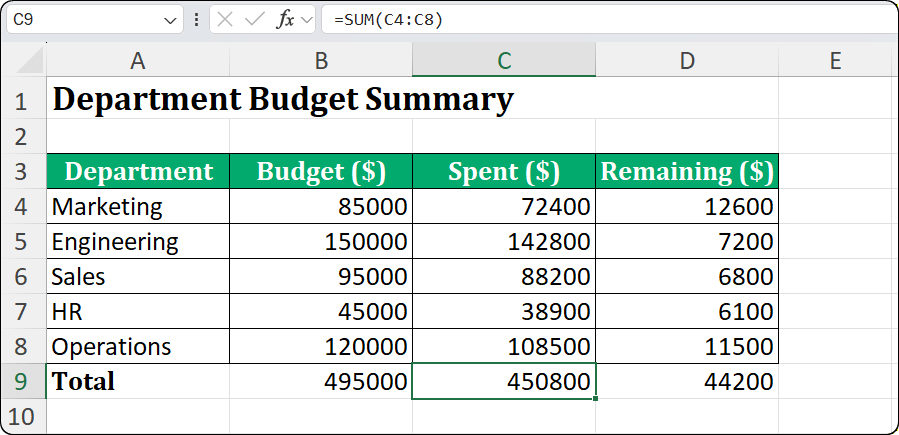Select column E header
Screen dimensions: 899x435
point(836,61)
